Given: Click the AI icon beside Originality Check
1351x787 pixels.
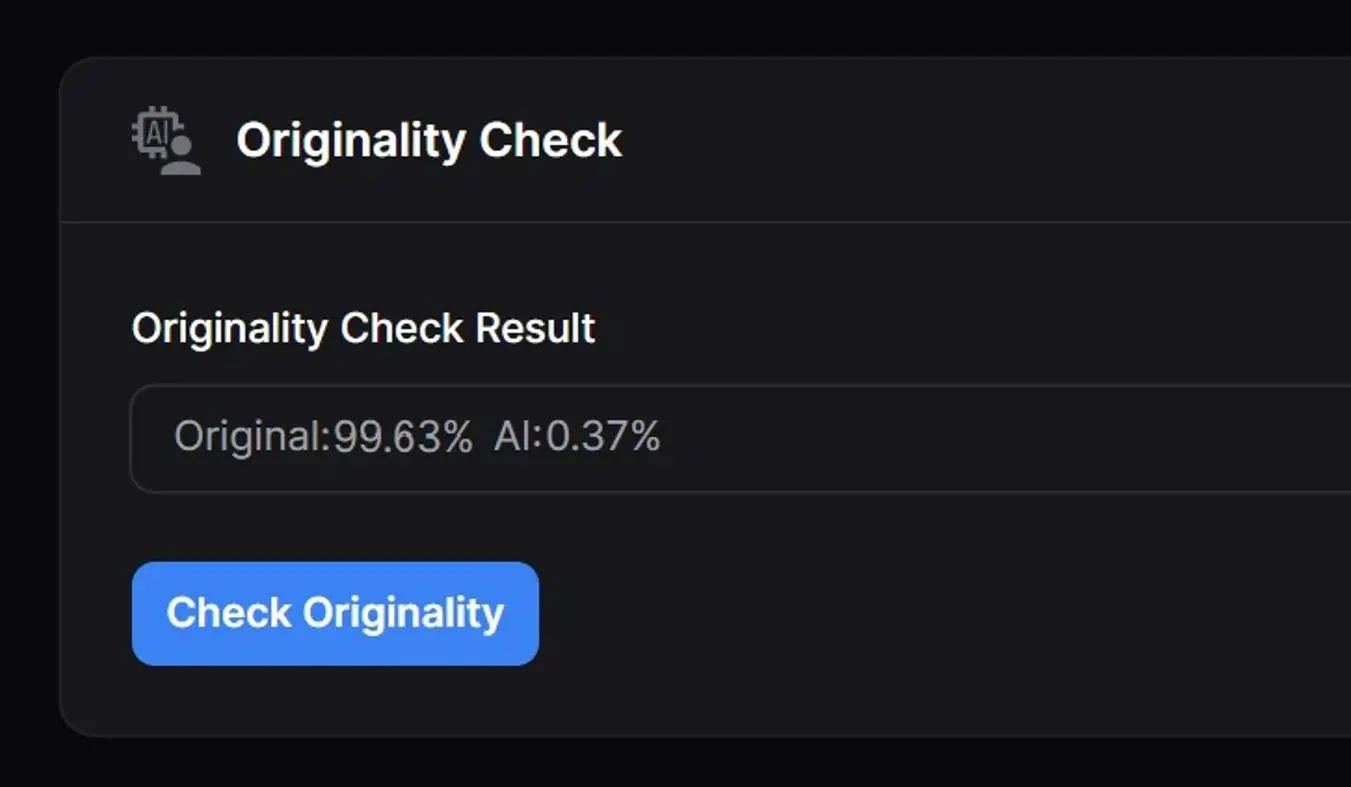Looking at the screenshot, I should (166, 141).
